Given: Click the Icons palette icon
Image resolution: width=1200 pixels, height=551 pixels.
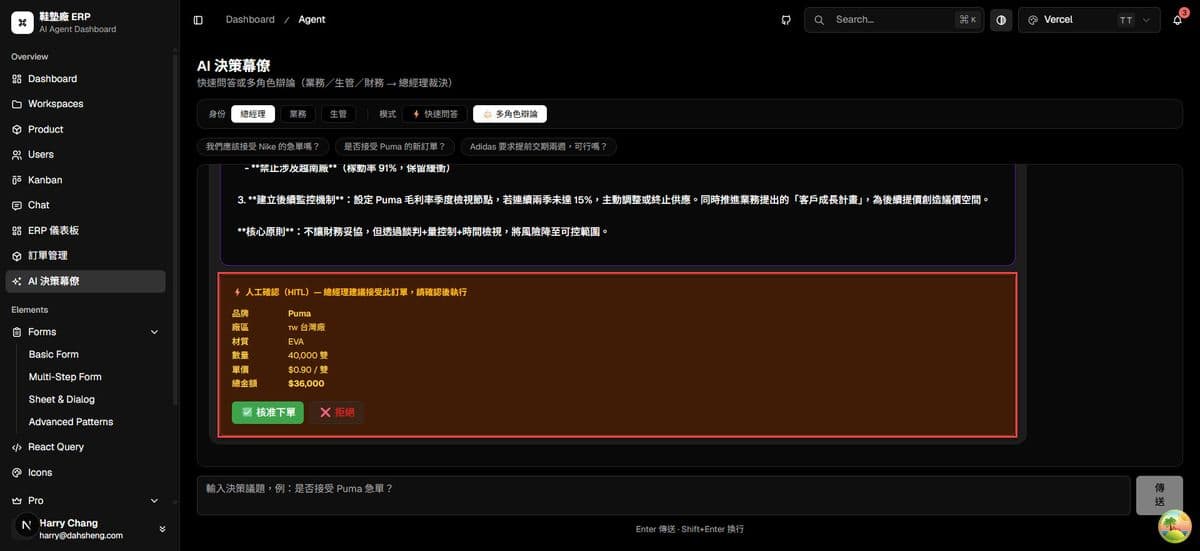Looking at the screenshot, I should (x=17, y=472).
